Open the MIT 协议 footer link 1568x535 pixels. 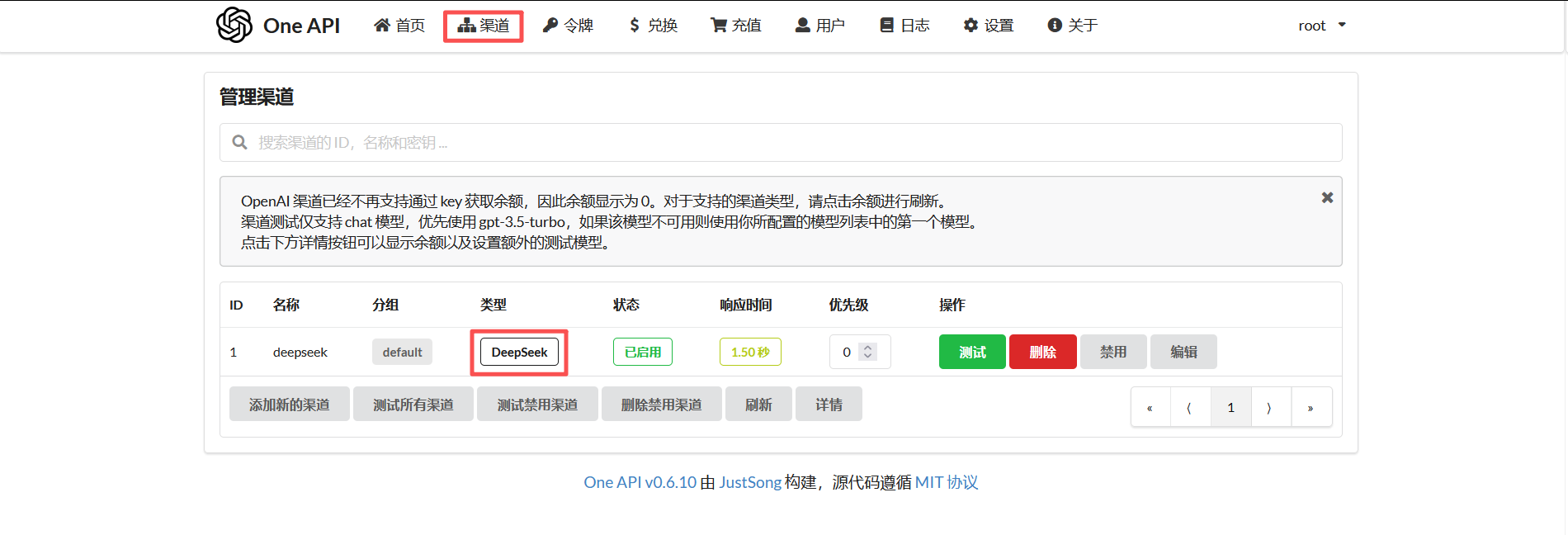[947, 482]
